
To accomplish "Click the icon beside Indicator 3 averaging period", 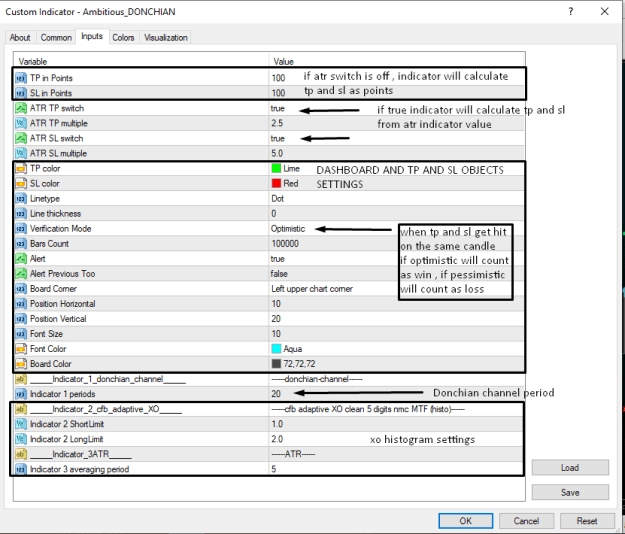I will [21, 469].
